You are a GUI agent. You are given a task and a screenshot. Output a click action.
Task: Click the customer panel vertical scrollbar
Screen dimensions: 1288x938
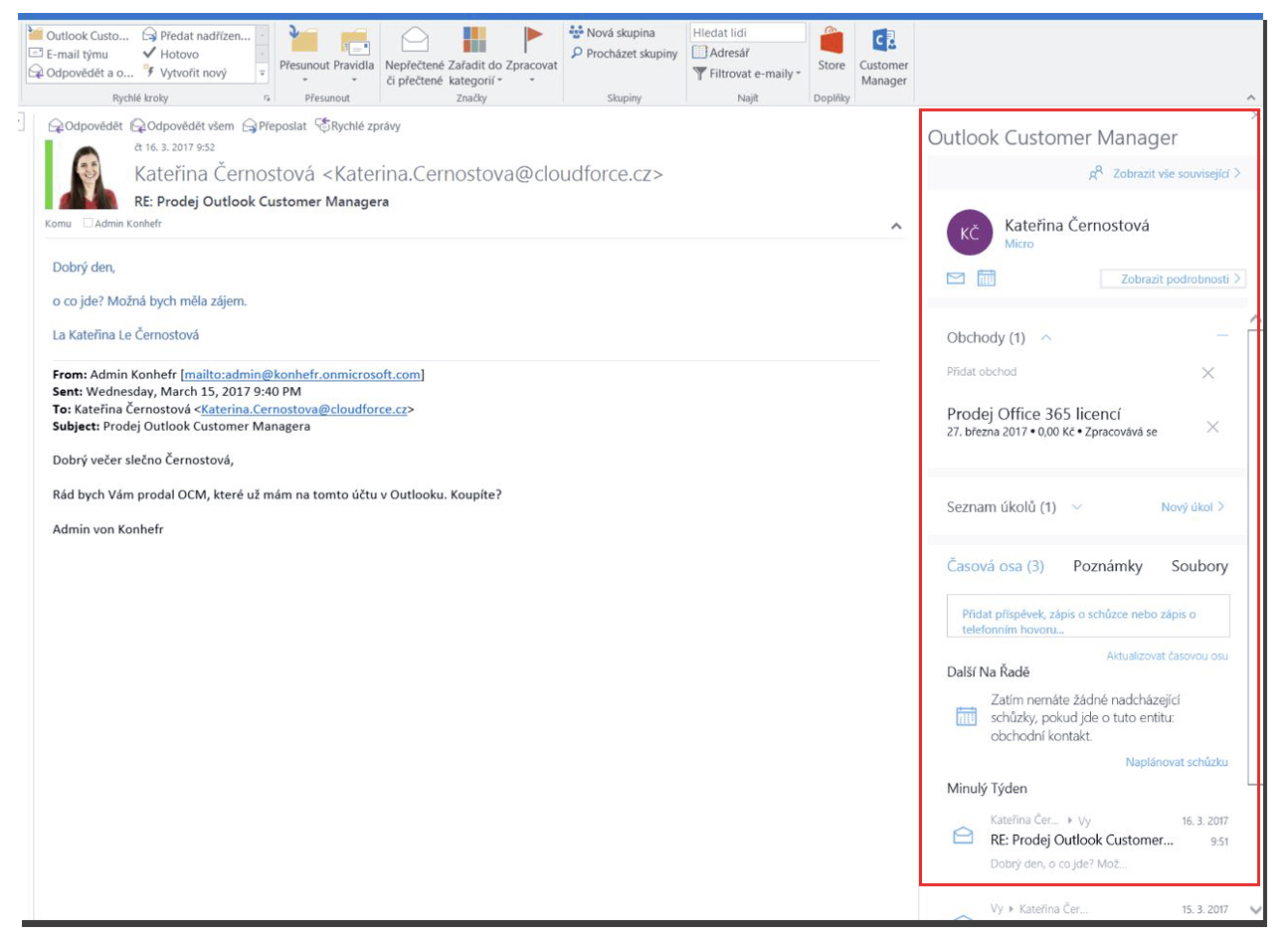(1253, 557)
